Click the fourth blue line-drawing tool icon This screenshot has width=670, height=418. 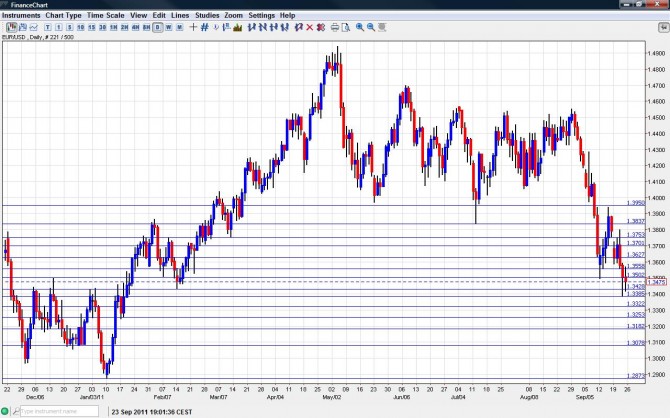(285, 27)
